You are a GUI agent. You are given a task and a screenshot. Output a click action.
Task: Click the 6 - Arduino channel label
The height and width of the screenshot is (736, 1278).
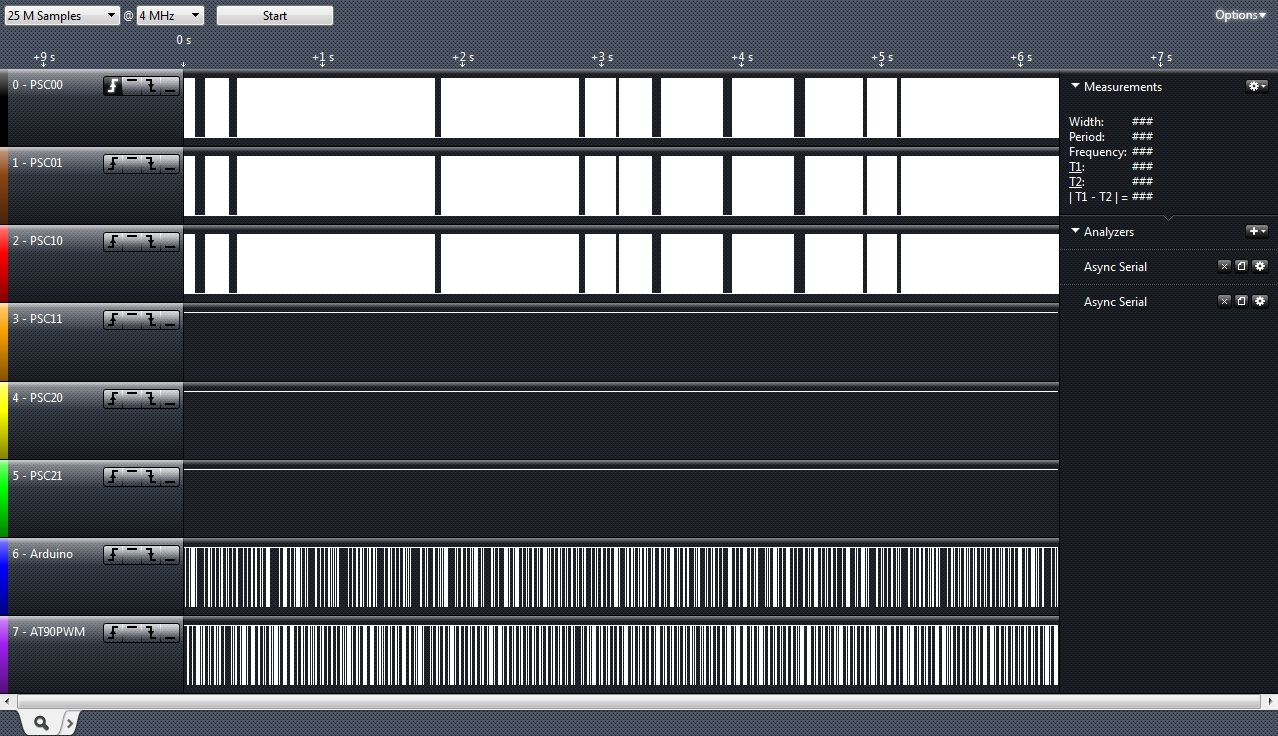point(42,554)
